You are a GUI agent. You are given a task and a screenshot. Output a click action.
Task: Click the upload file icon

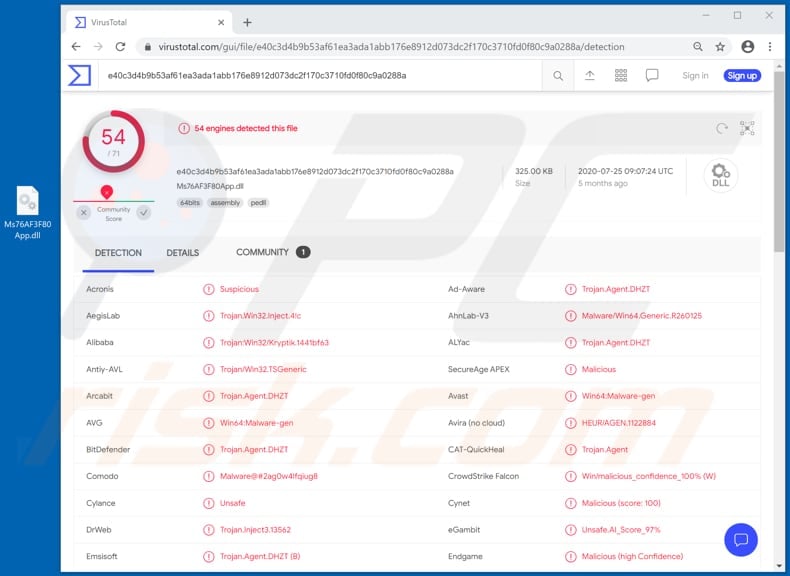(589, 76)
